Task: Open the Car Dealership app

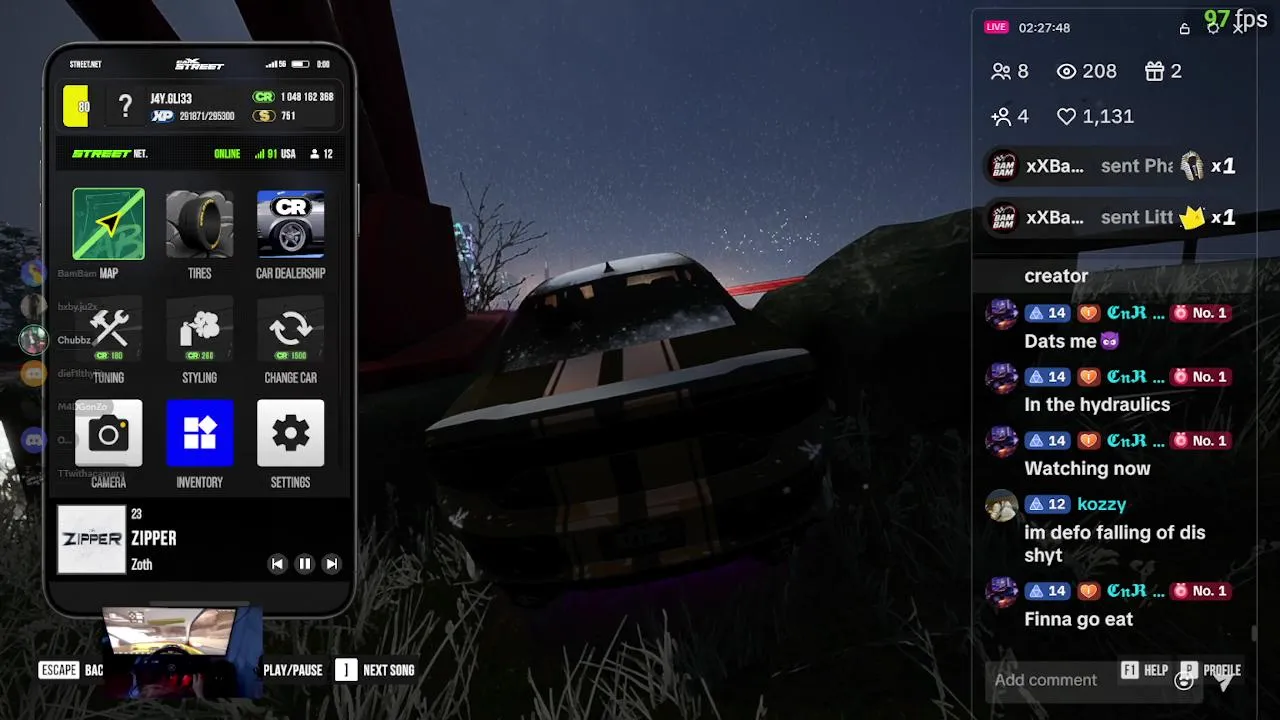Action: click(x=290, y=224)
